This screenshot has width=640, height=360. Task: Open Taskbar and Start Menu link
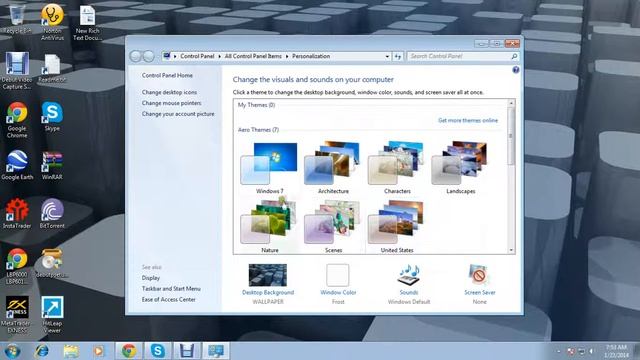coord(171,289)
